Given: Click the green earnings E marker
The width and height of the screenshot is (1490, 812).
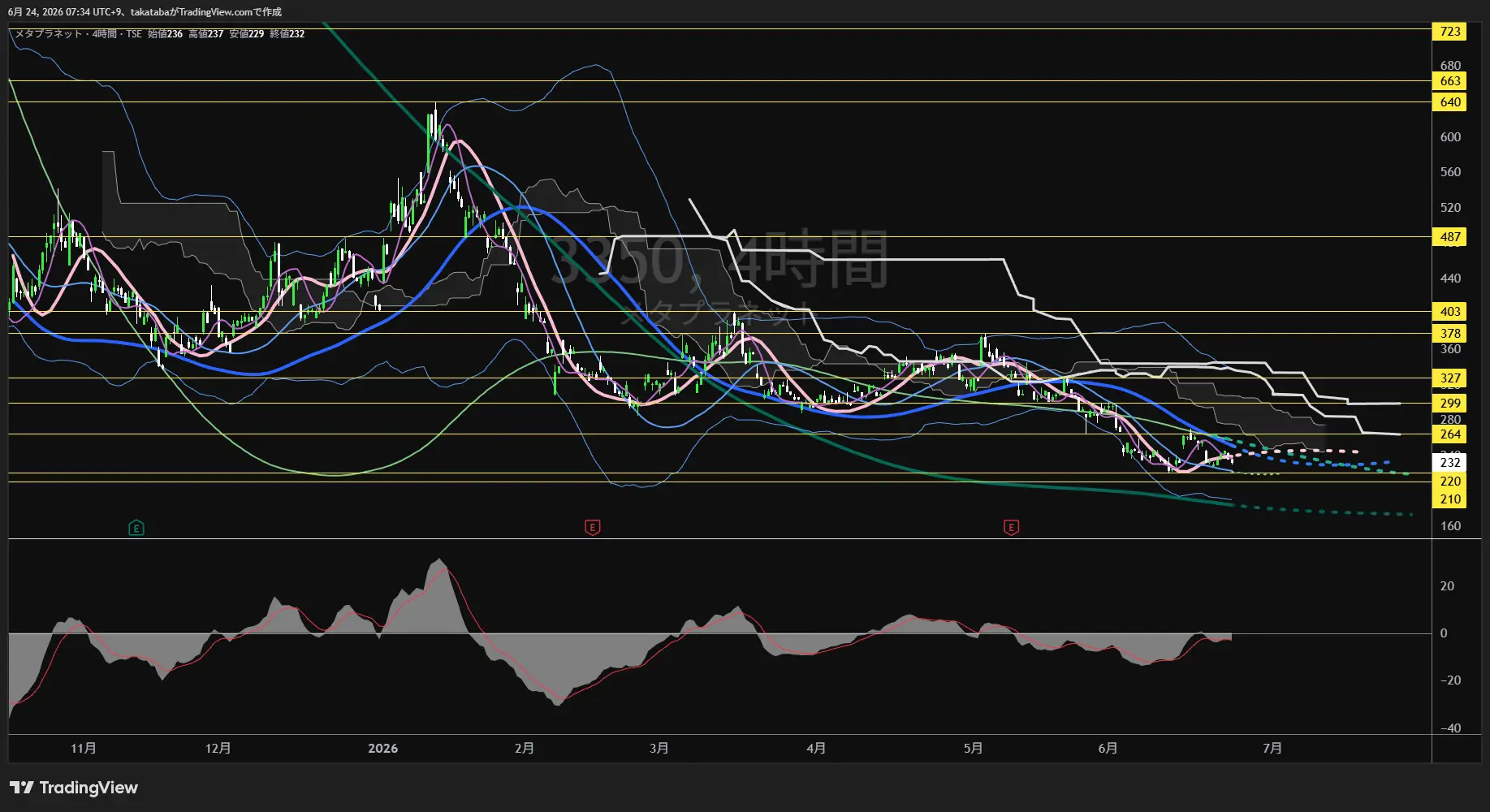Looking at the screenshot, I should (136, 528).
